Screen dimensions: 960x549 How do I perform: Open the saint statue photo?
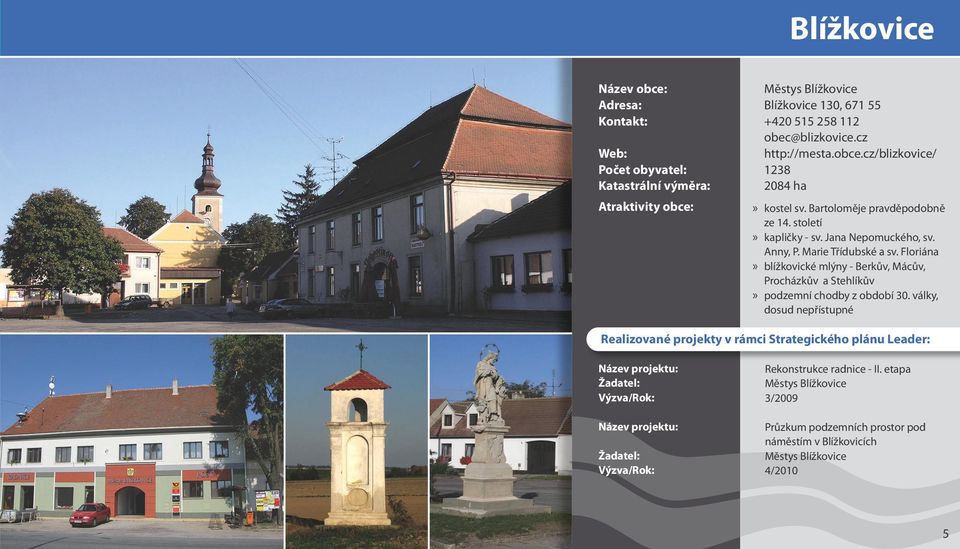[x=501, y=442]
